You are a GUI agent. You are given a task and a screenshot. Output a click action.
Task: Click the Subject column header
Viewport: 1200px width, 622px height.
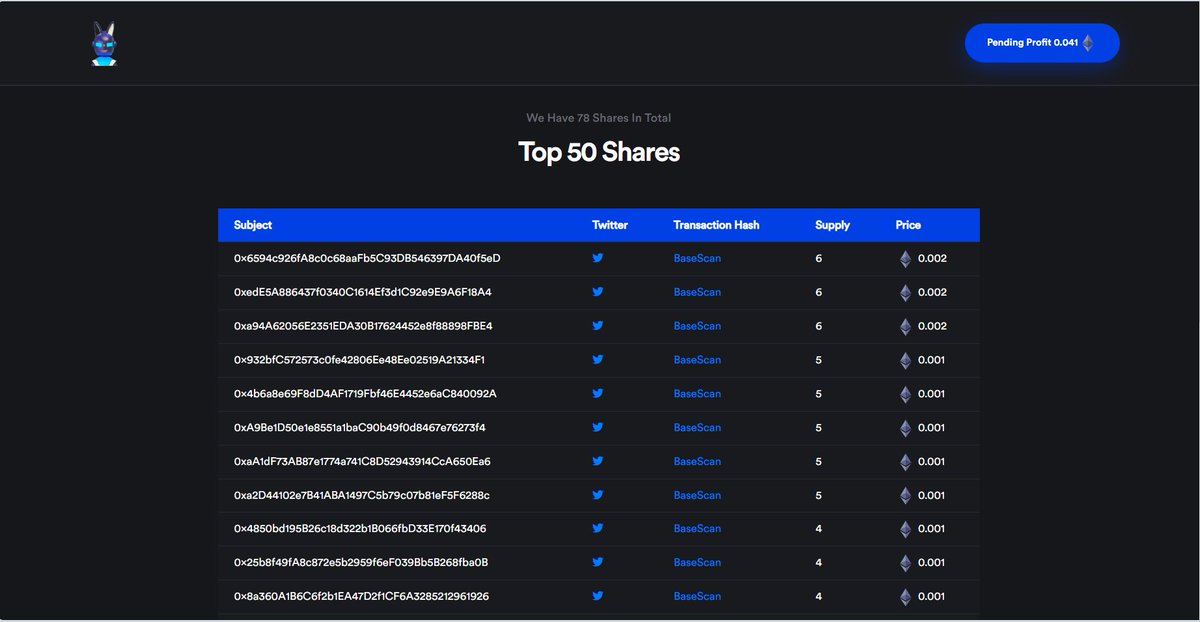point(253,225)
